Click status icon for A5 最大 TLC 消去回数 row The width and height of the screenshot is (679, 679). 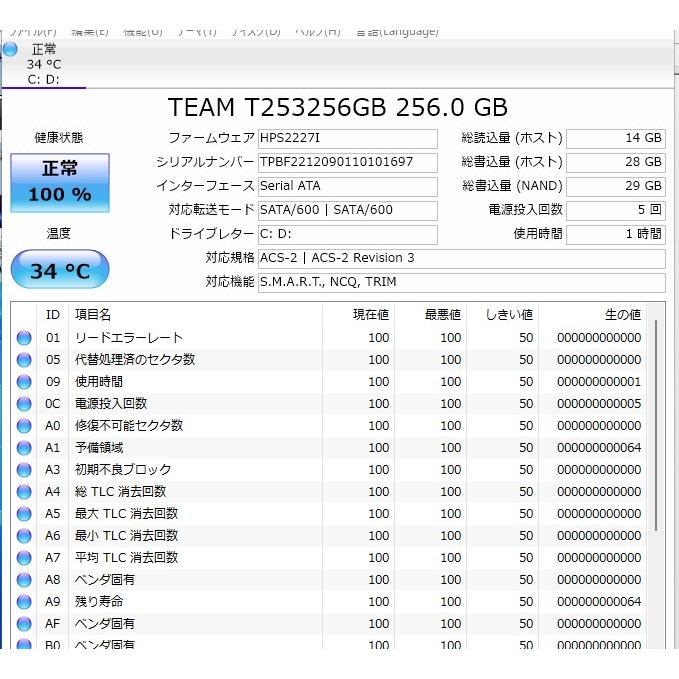click(24, 514)
